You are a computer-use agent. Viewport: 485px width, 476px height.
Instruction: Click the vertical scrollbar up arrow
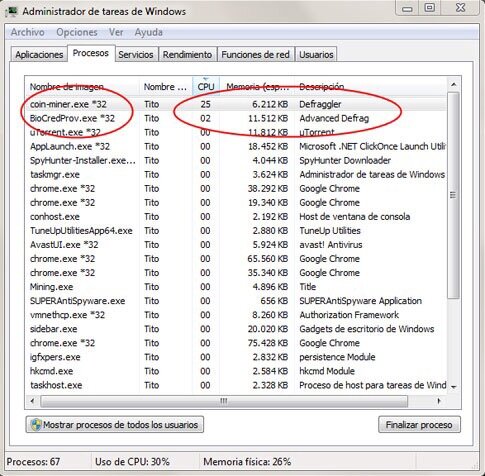[x=454, y=85]
